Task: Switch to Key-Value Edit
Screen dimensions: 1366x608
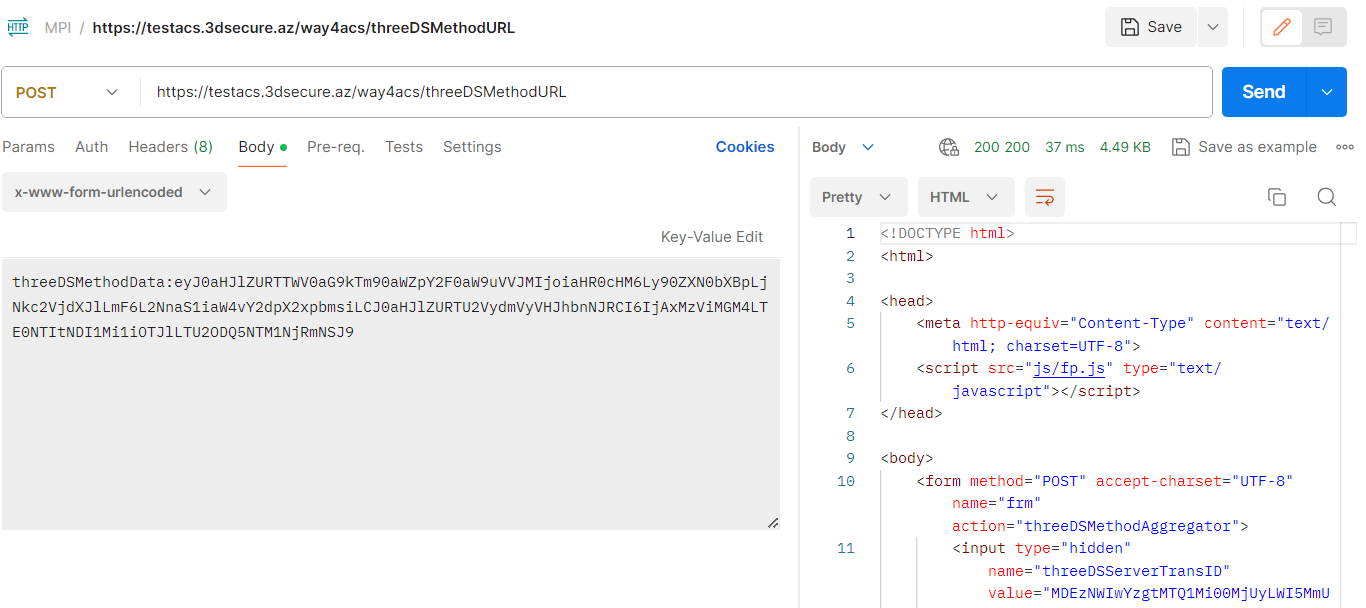Action: pos(712,237)
